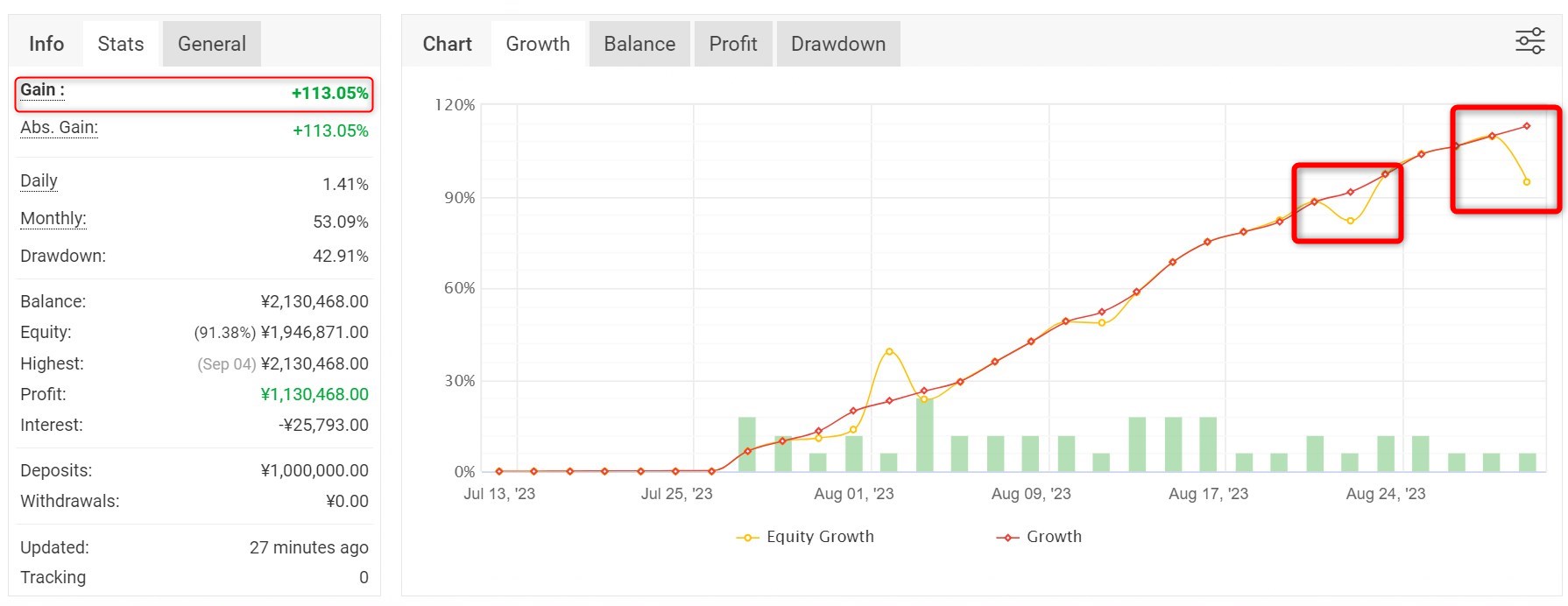Click the Abs. Gain label

(x=59, y=128)
